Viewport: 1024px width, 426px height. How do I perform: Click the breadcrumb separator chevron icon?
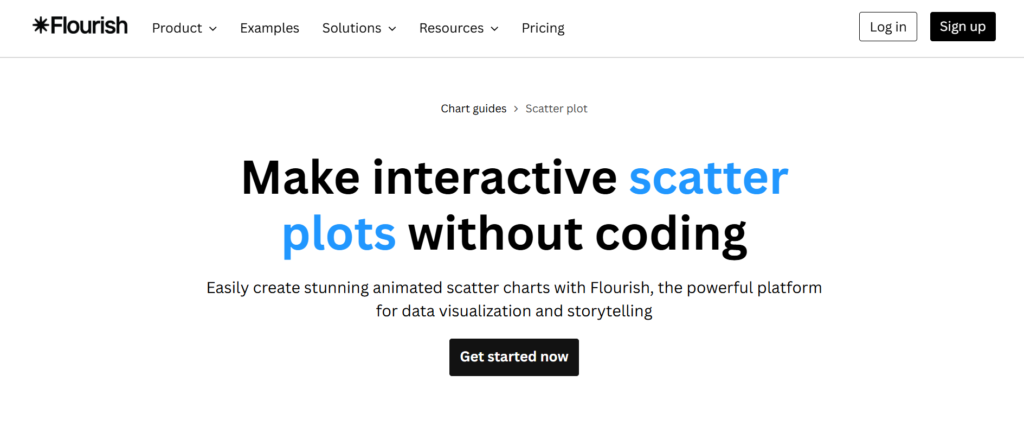click(516, 108)
